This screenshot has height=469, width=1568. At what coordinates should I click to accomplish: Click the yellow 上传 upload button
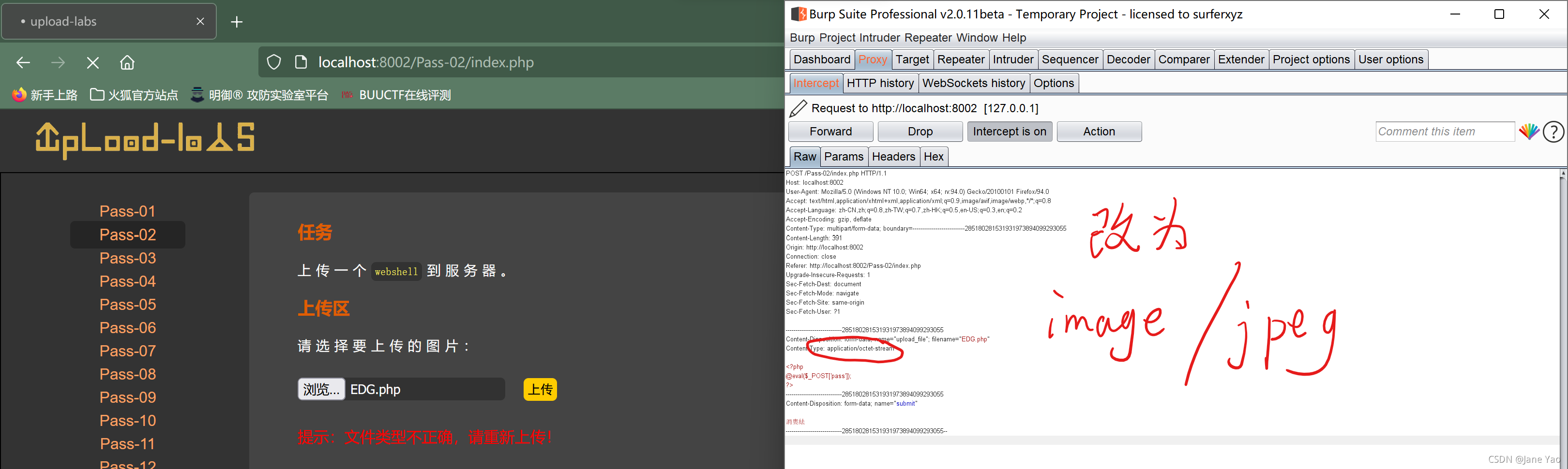pos(540,389)
